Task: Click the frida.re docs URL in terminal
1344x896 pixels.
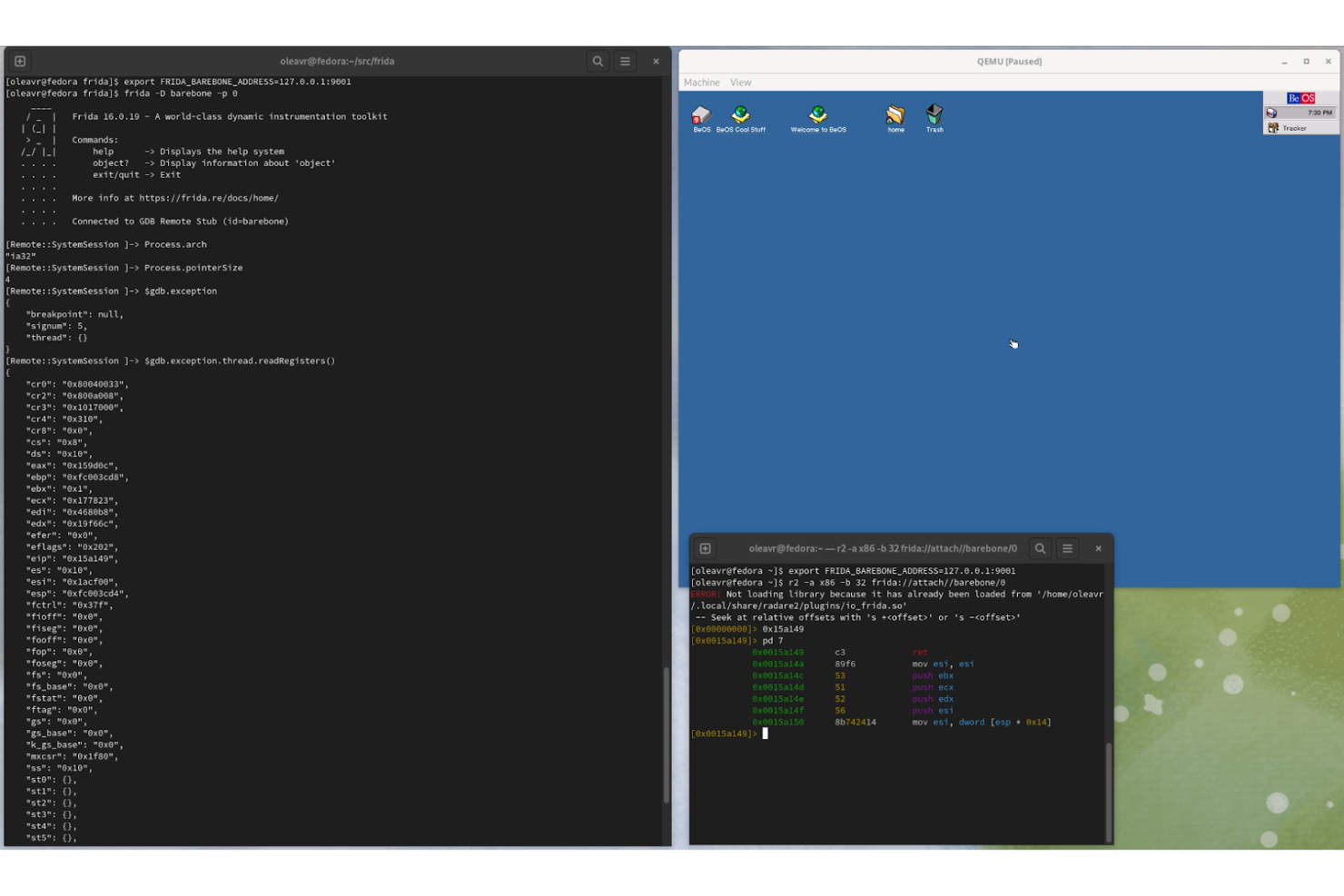Action: pos(208,198)
